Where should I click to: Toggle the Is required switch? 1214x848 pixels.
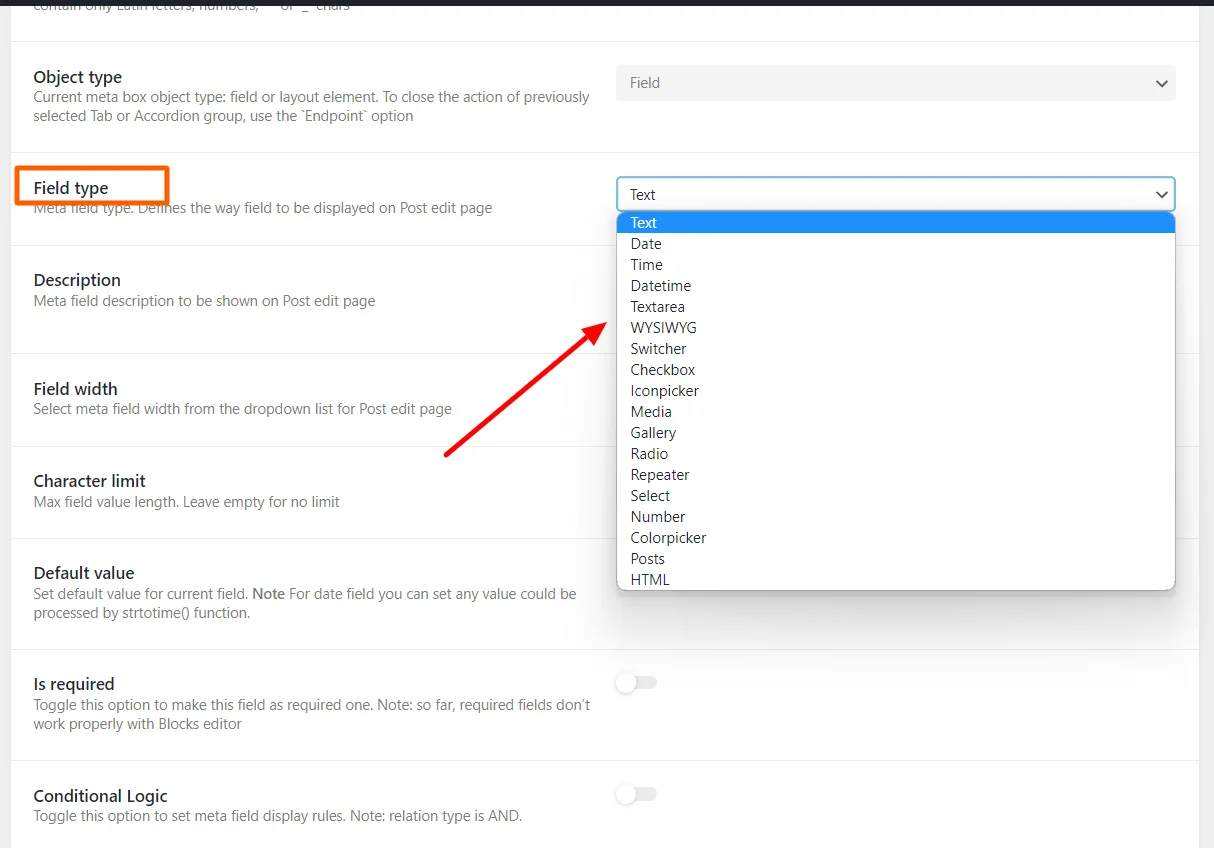(x=636, y=683)
